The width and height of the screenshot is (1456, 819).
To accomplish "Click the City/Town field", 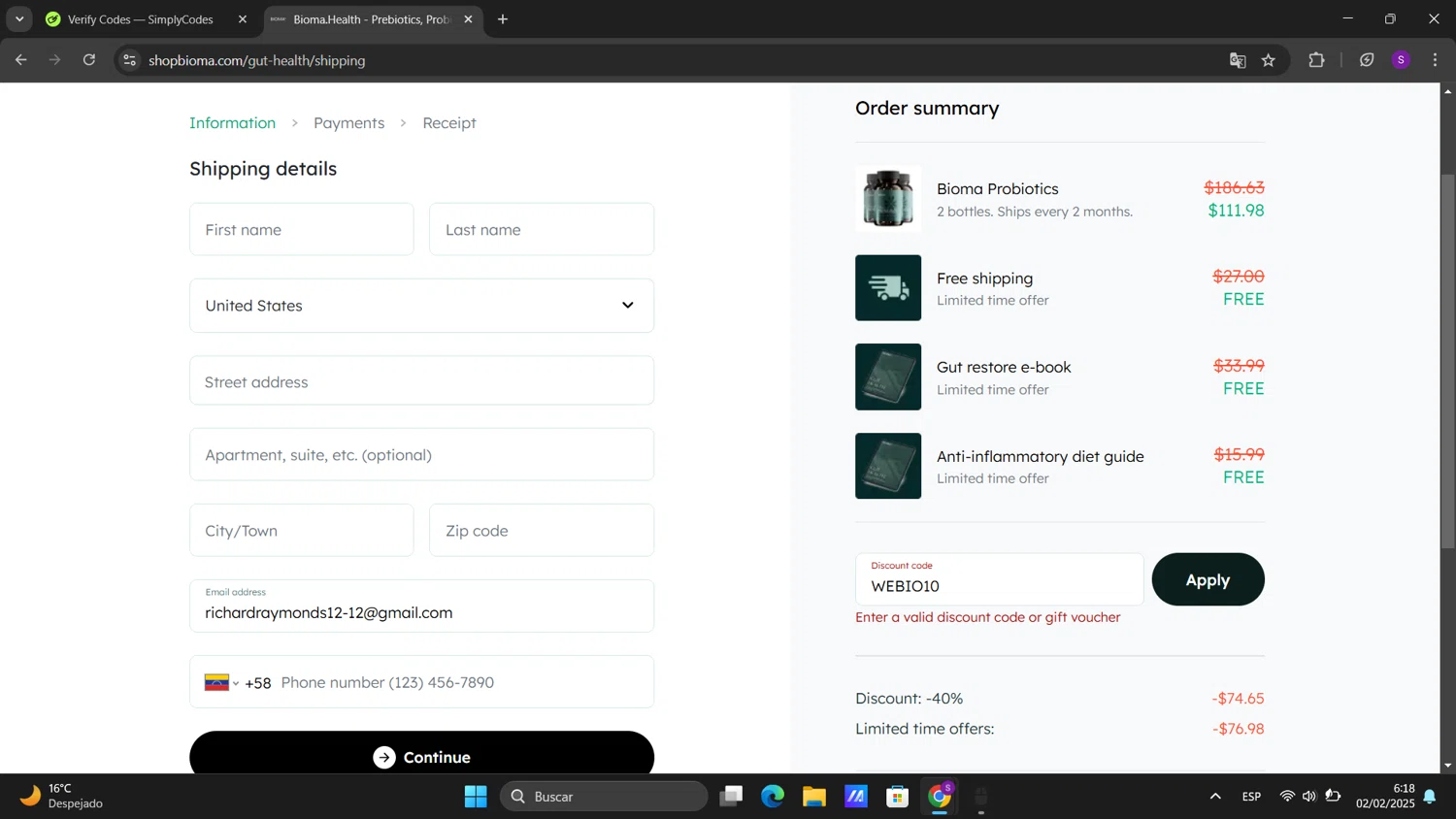I will coord(301,531).
